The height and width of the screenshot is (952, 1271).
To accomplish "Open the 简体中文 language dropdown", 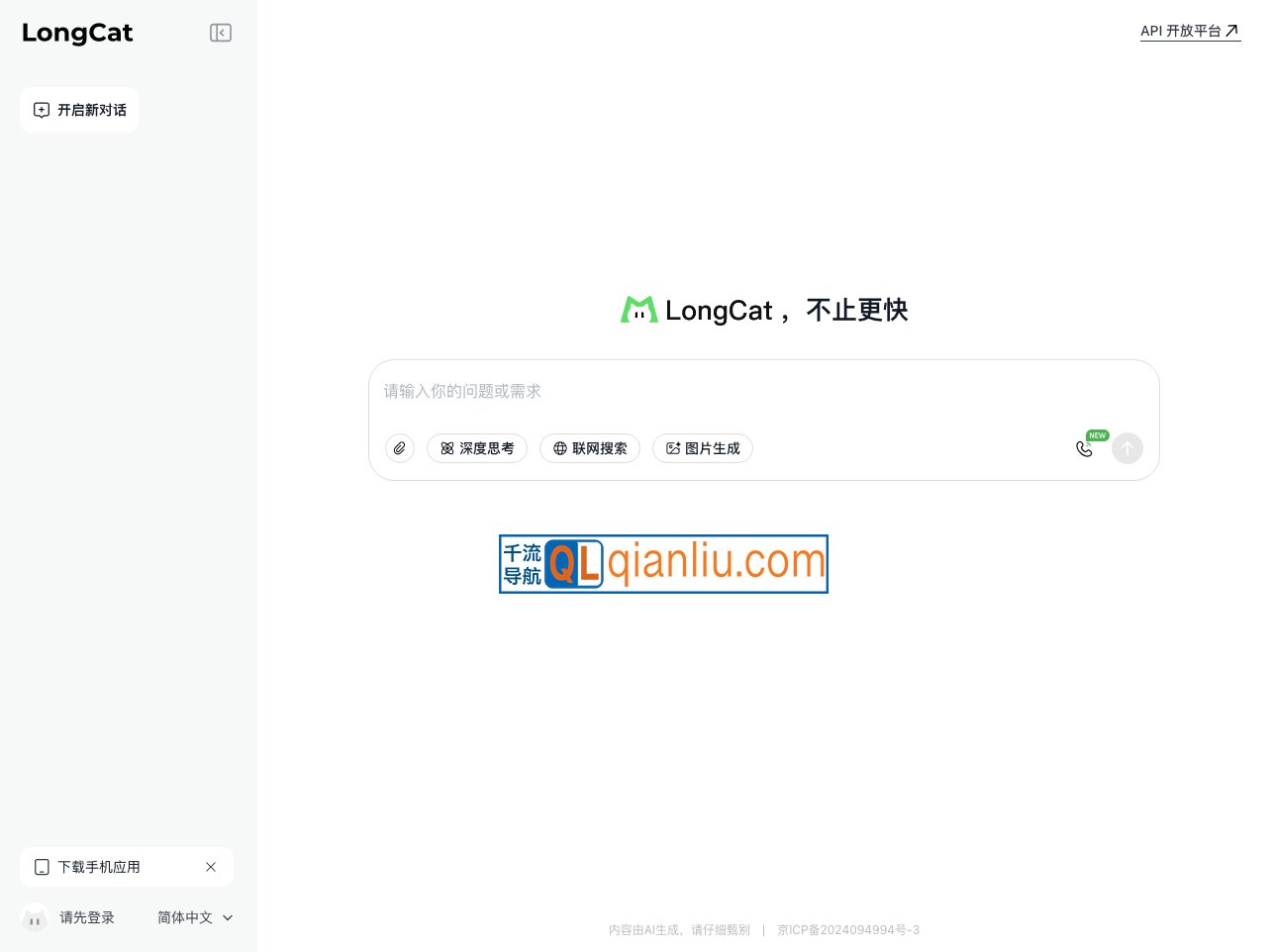I will (x=185, y=917).
